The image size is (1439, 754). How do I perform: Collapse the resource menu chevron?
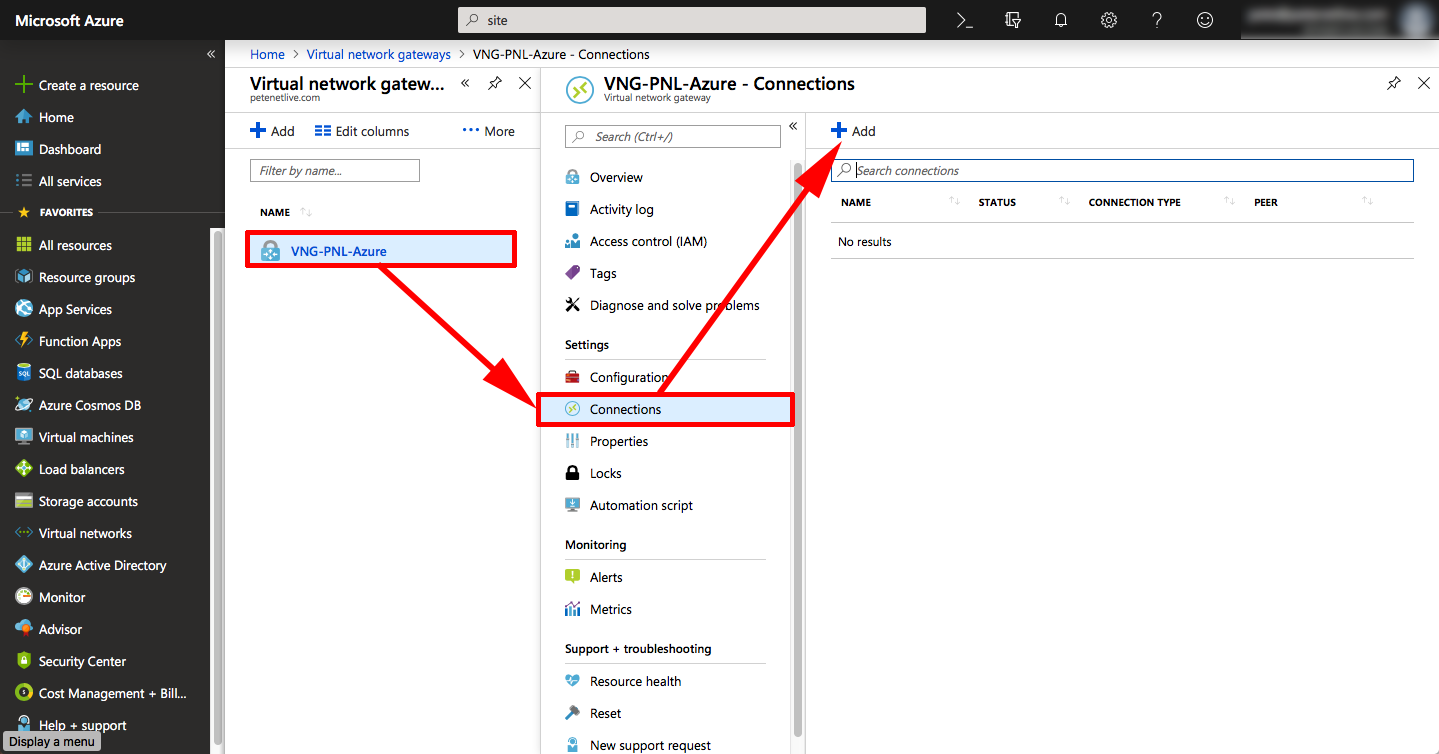click(x=793, y=127)
